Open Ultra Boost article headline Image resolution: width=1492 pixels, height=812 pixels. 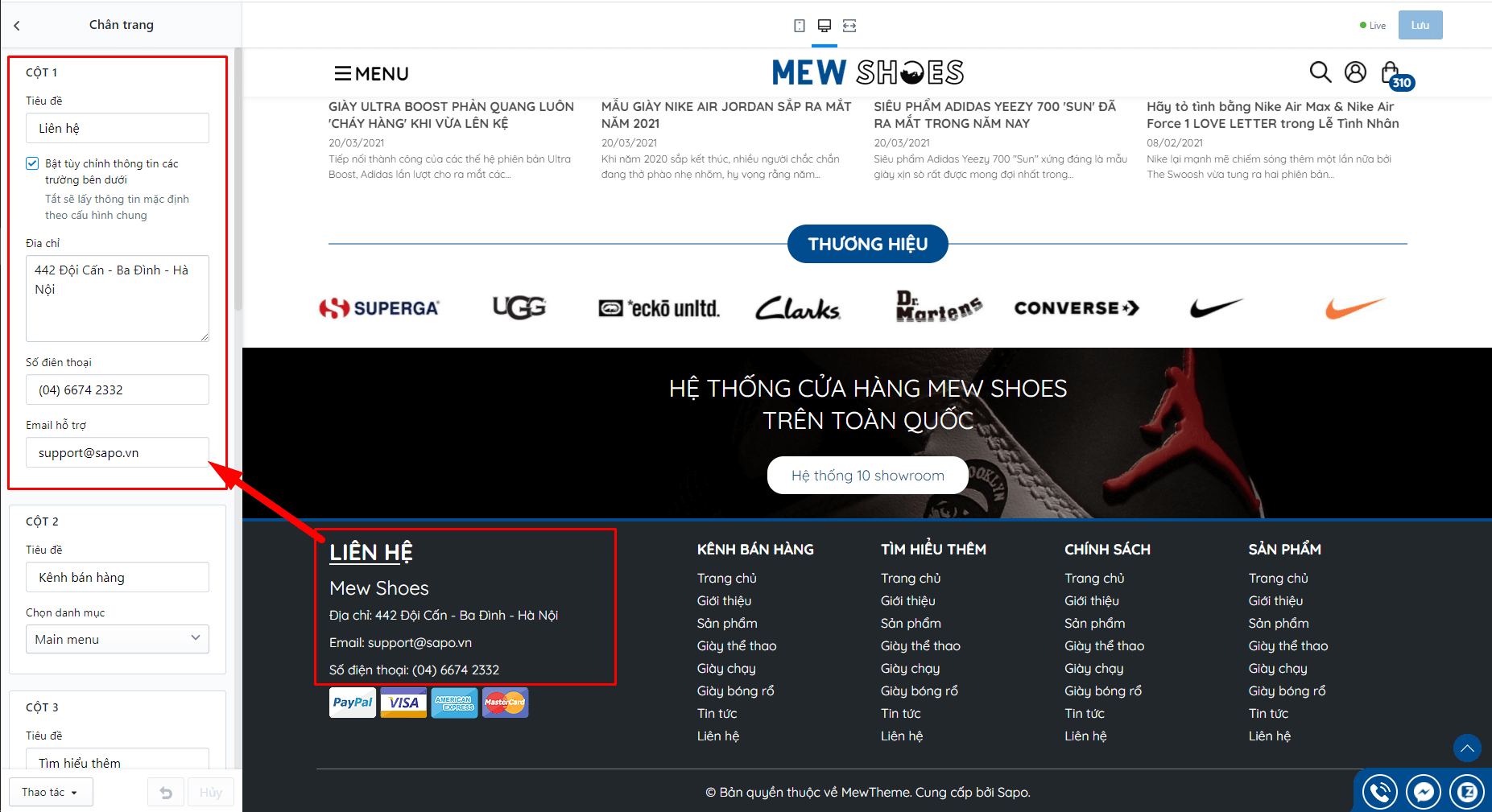click(x=452, y=115)
